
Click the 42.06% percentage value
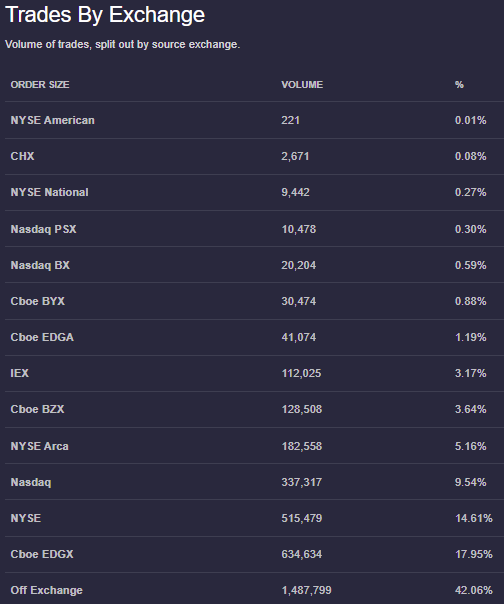click(474, 590)
